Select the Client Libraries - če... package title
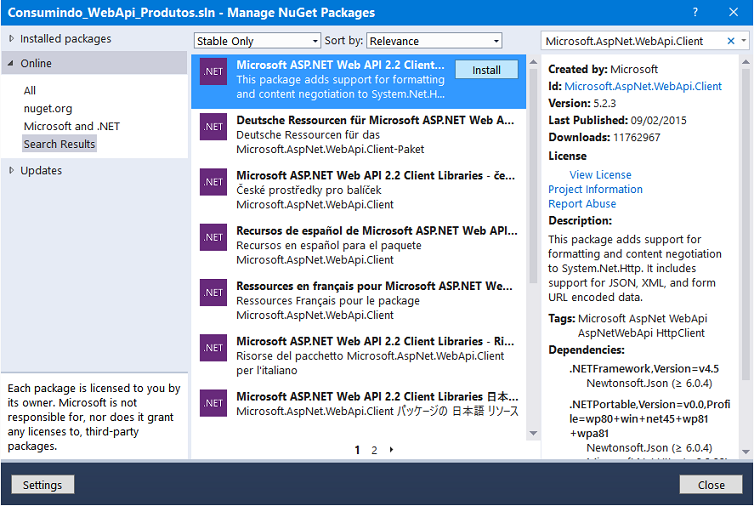Image resolution: width=754 pixels, height=506 pixels. pos(375,175)
